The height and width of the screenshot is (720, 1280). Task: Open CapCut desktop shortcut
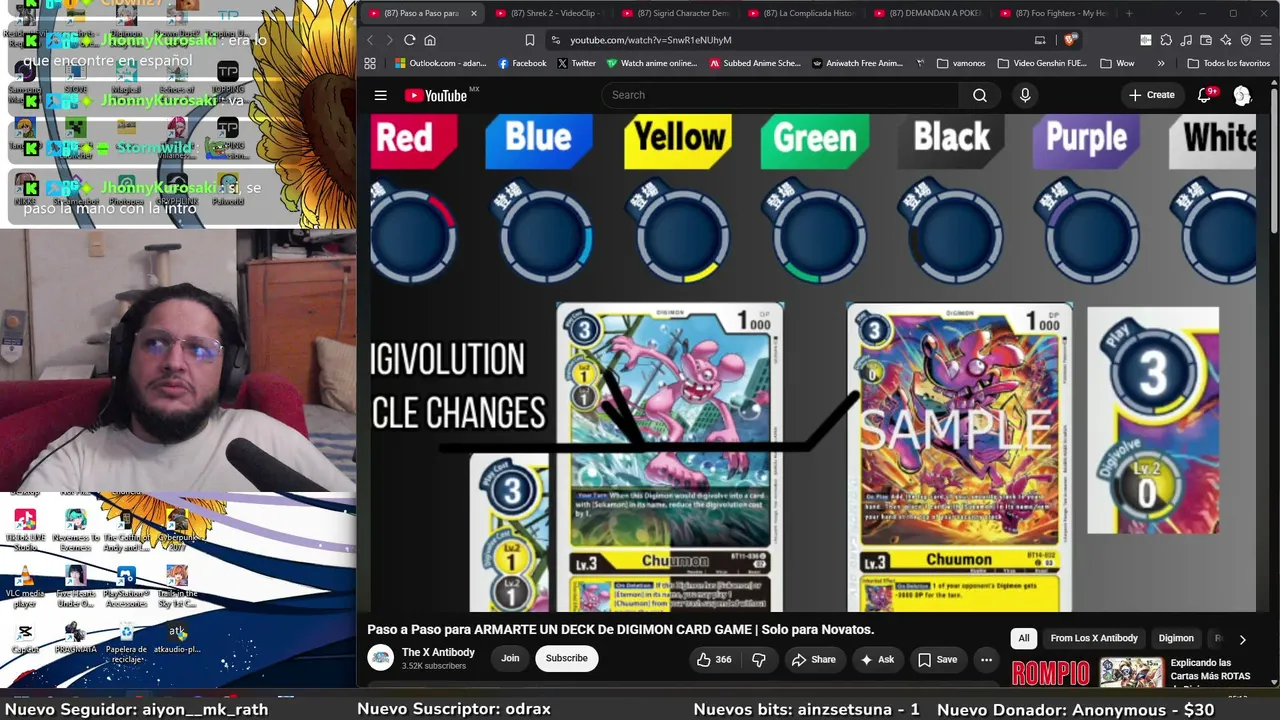tap(25, 638)
